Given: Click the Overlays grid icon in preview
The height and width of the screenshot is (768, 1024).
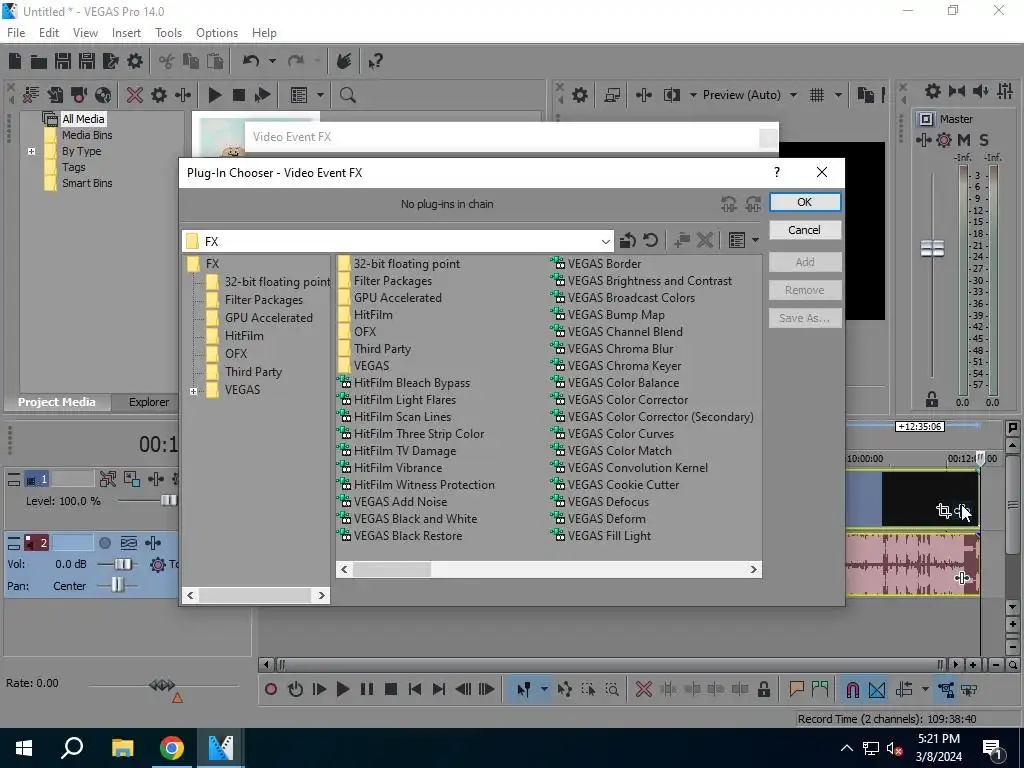Looking at the screenshot, I should (816, 95).
